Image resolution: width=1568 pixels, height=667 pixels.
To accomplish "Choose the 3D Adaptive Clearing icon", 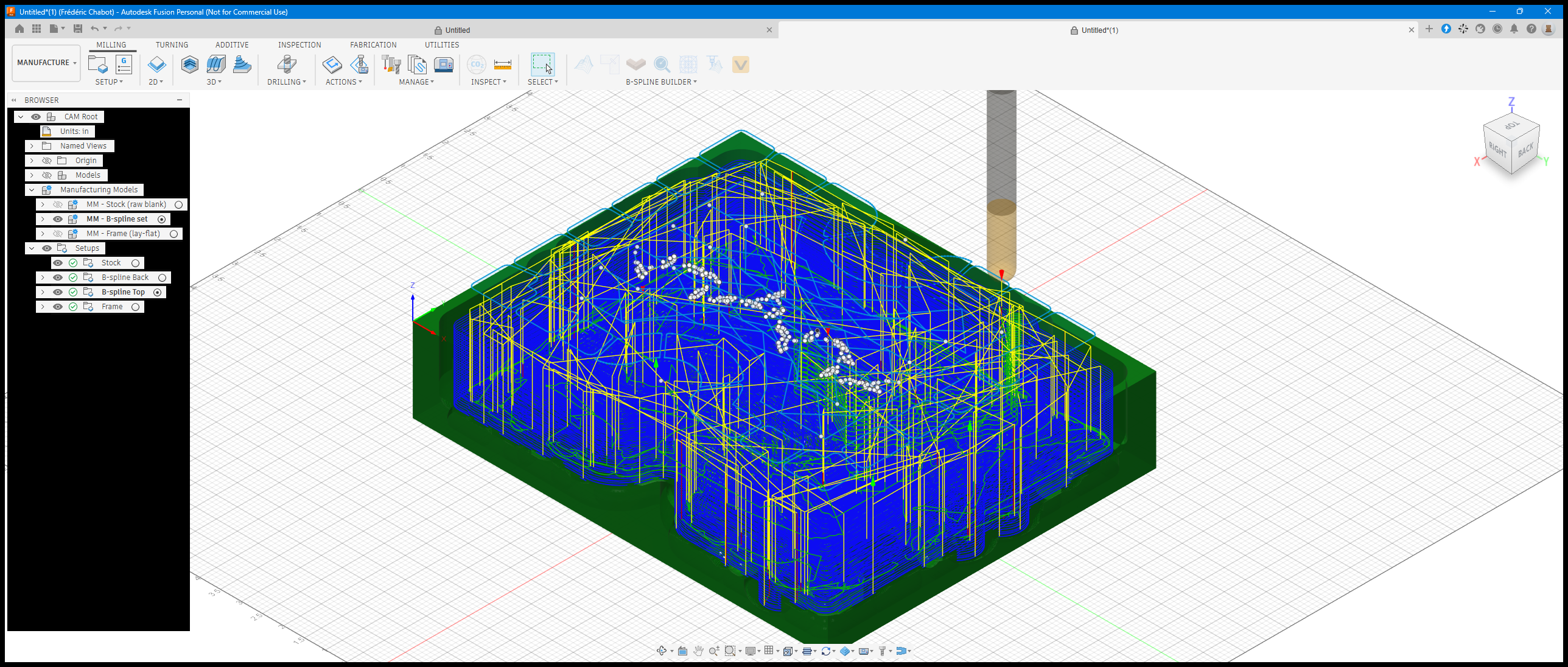I will [x=190, y=65].
